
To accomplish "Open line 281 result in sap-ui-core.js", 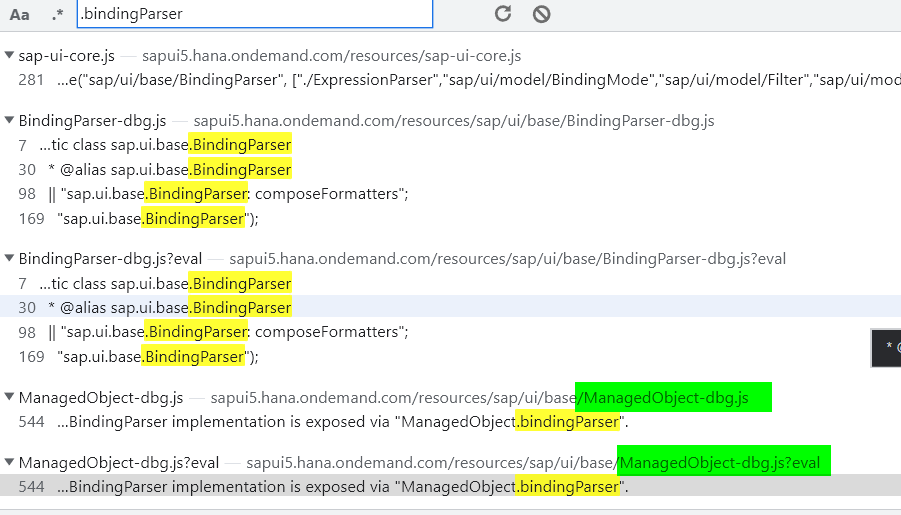I will 450,79.
